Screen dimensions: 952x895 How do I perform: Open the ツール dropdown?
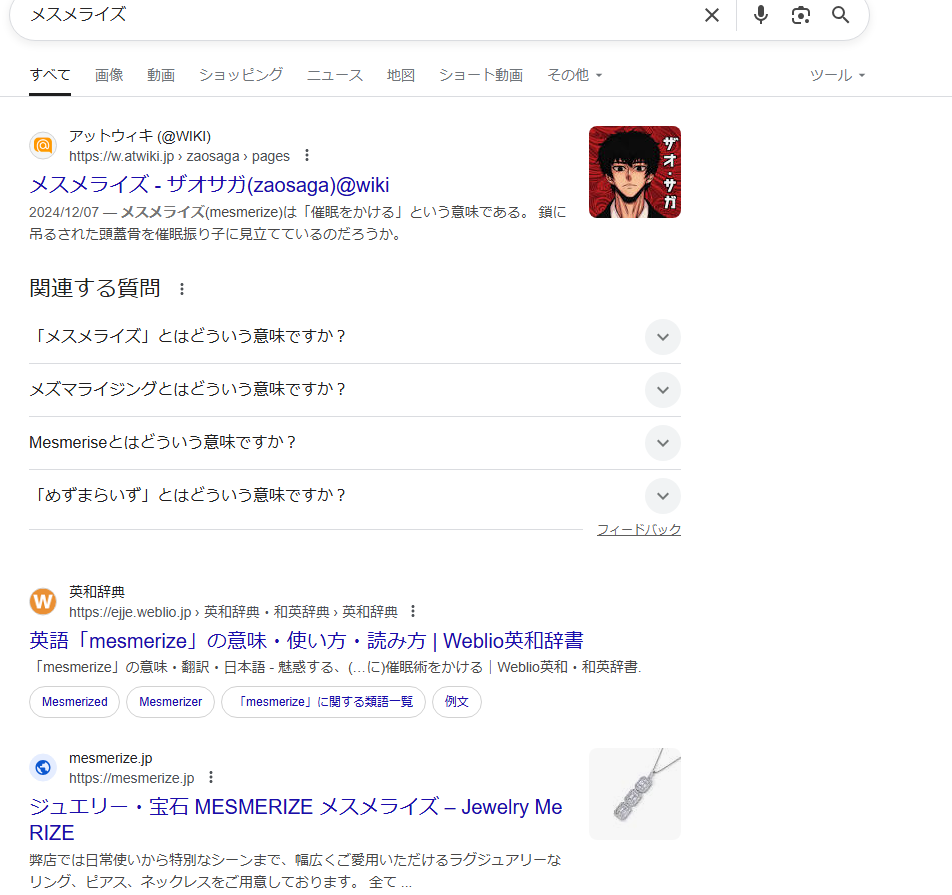(x=837, y=75)
